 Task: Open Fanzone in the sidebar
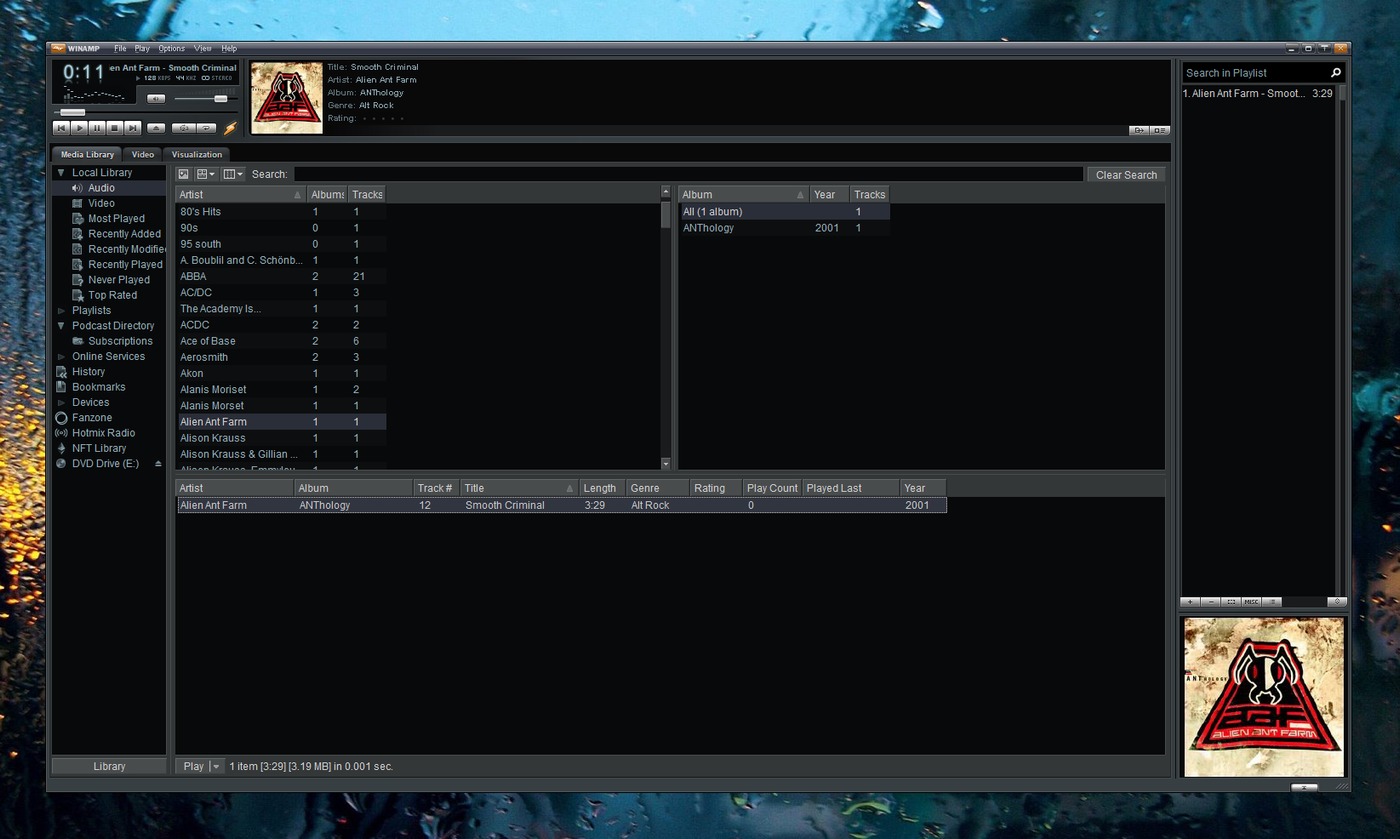pyautogui.click(x=91, y=418)
